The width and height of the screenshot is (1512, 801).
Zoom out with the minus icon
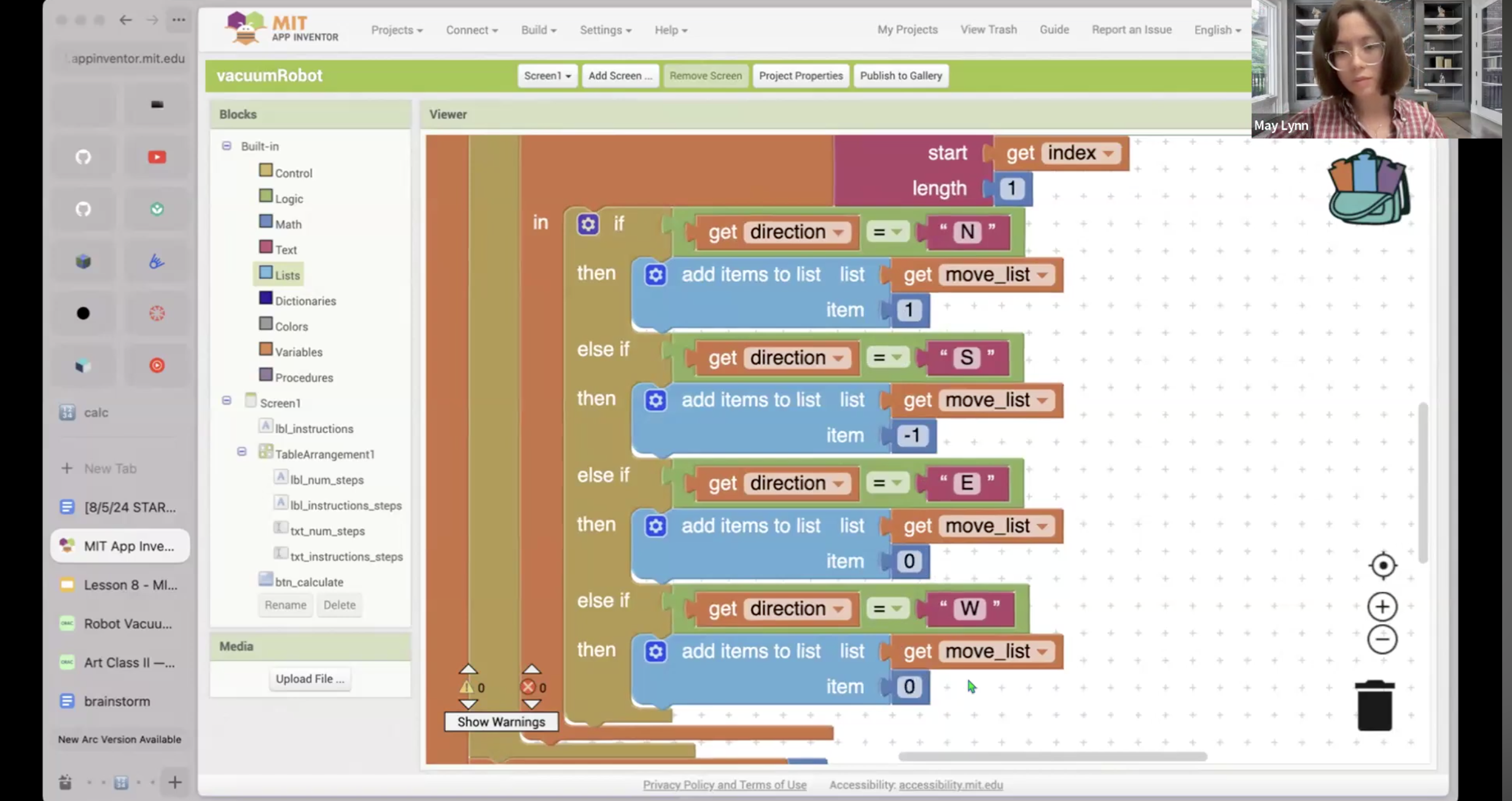(1382, 639)
